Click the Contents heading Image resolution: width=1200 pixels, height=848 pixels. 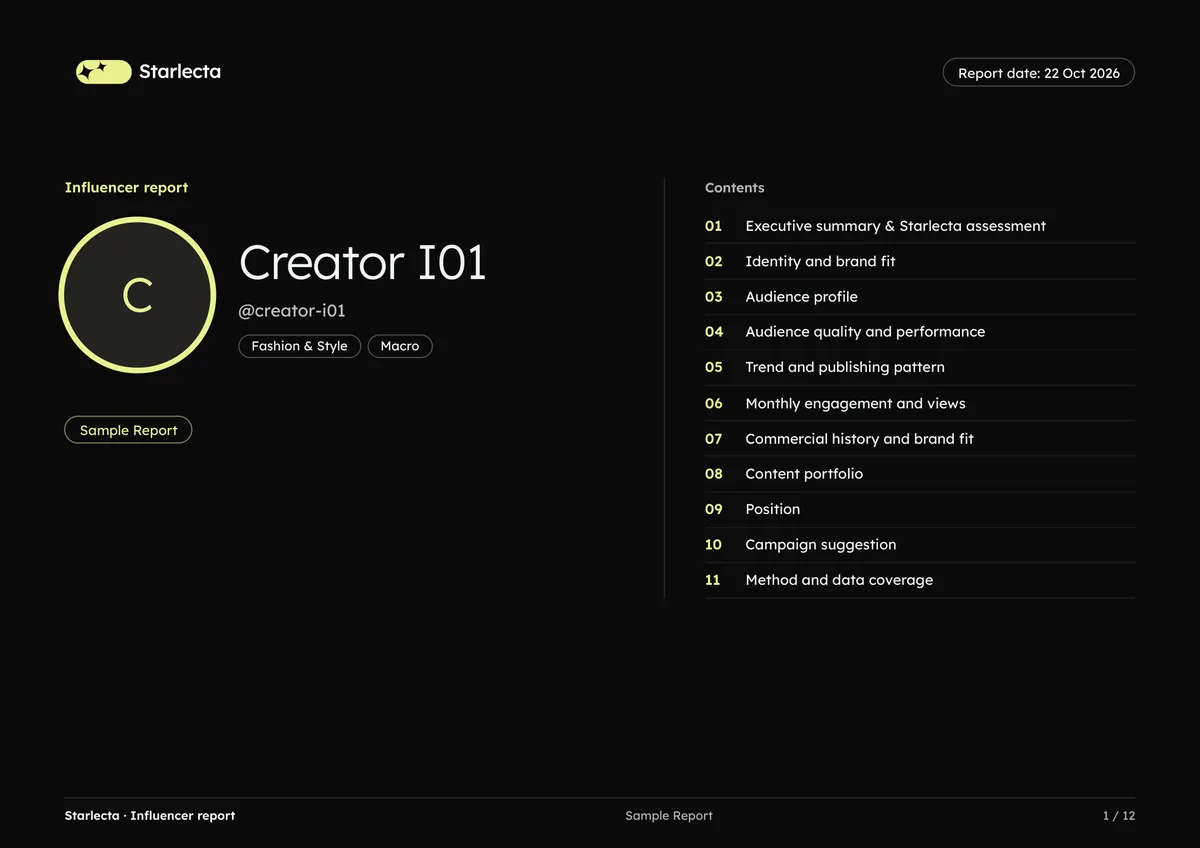point(734,187)
